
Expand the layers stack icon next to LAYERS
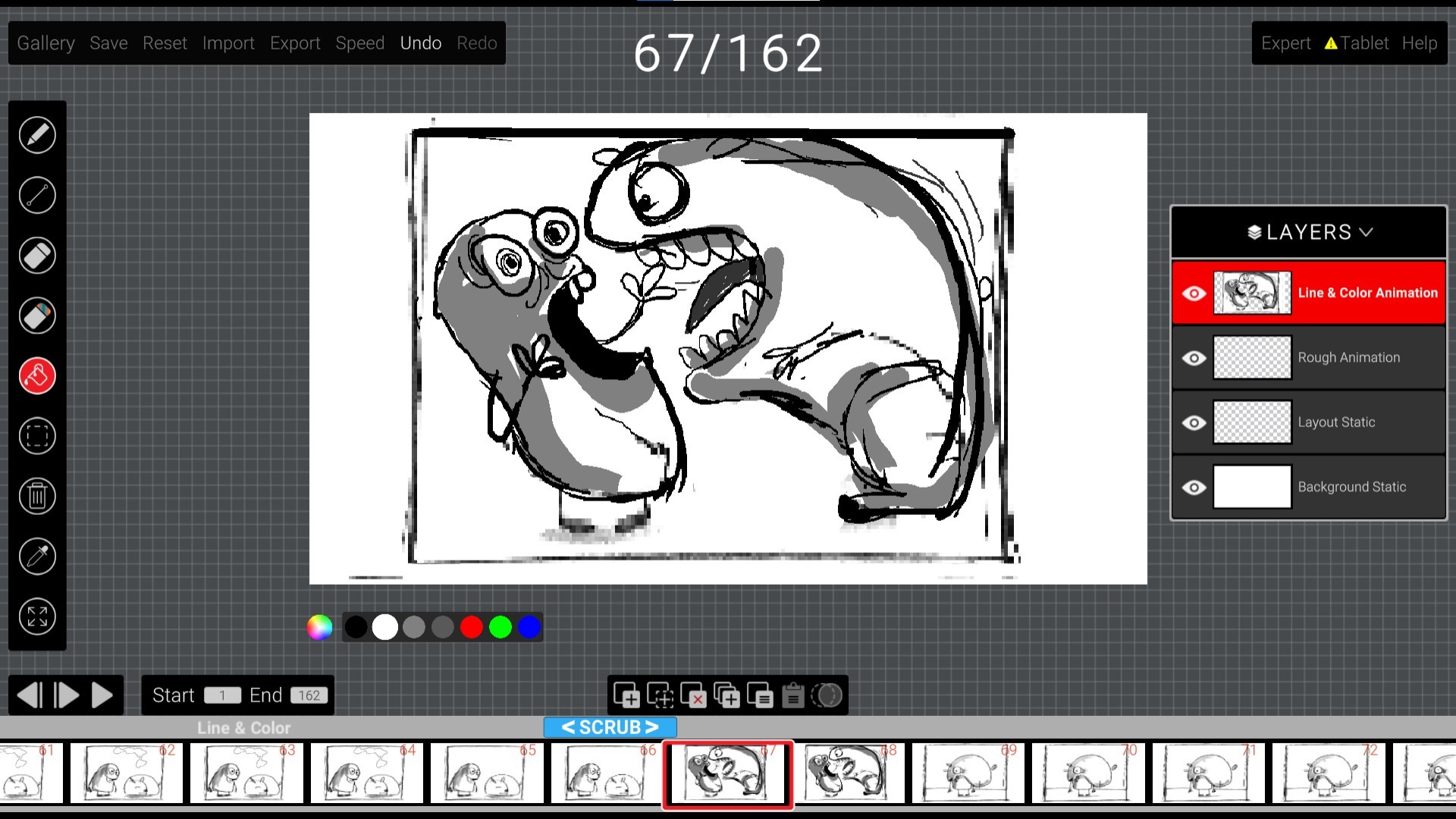(1253, 232)
